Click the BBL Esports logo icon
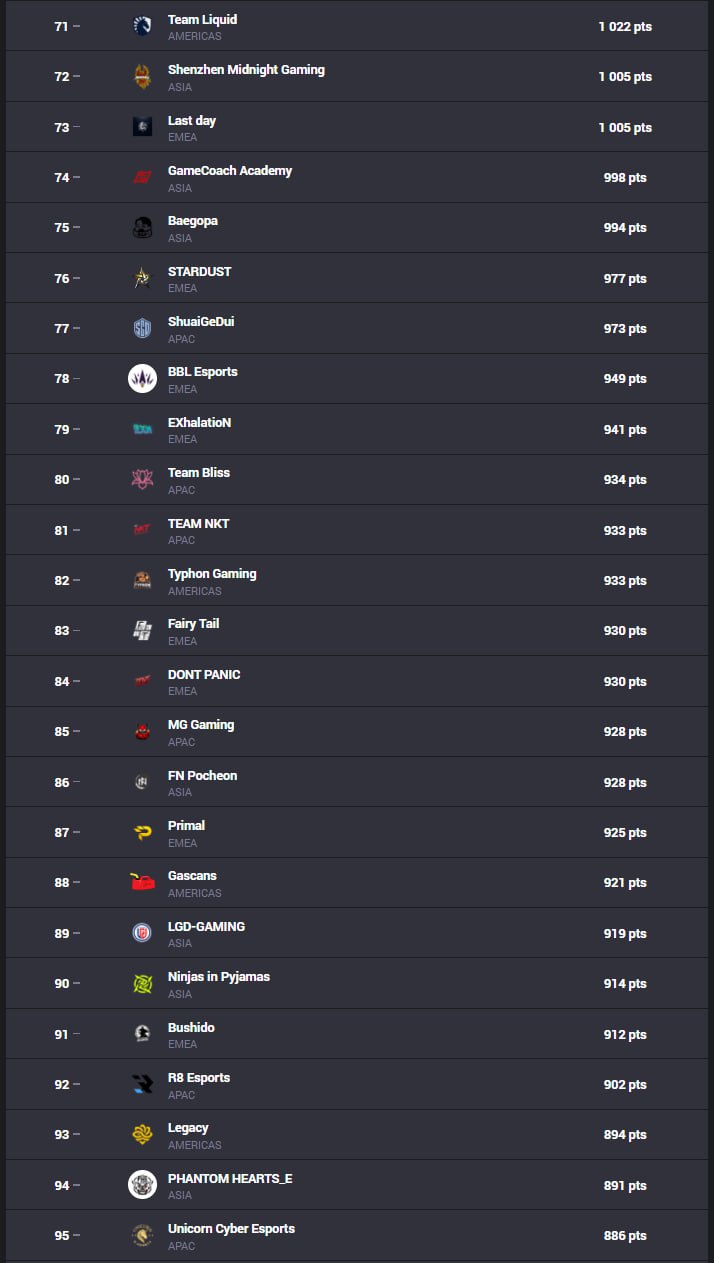This screenshot has width=714, height=1263. click(142, 378)
